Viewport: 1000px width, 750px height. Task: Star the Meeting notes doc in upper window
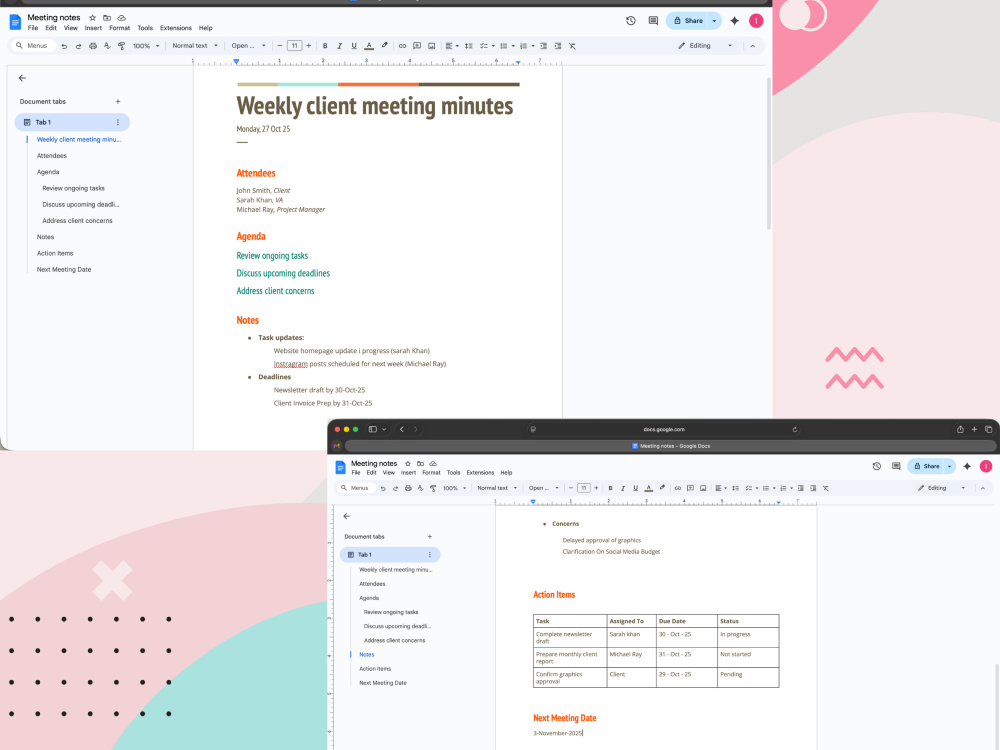(92, 18)
